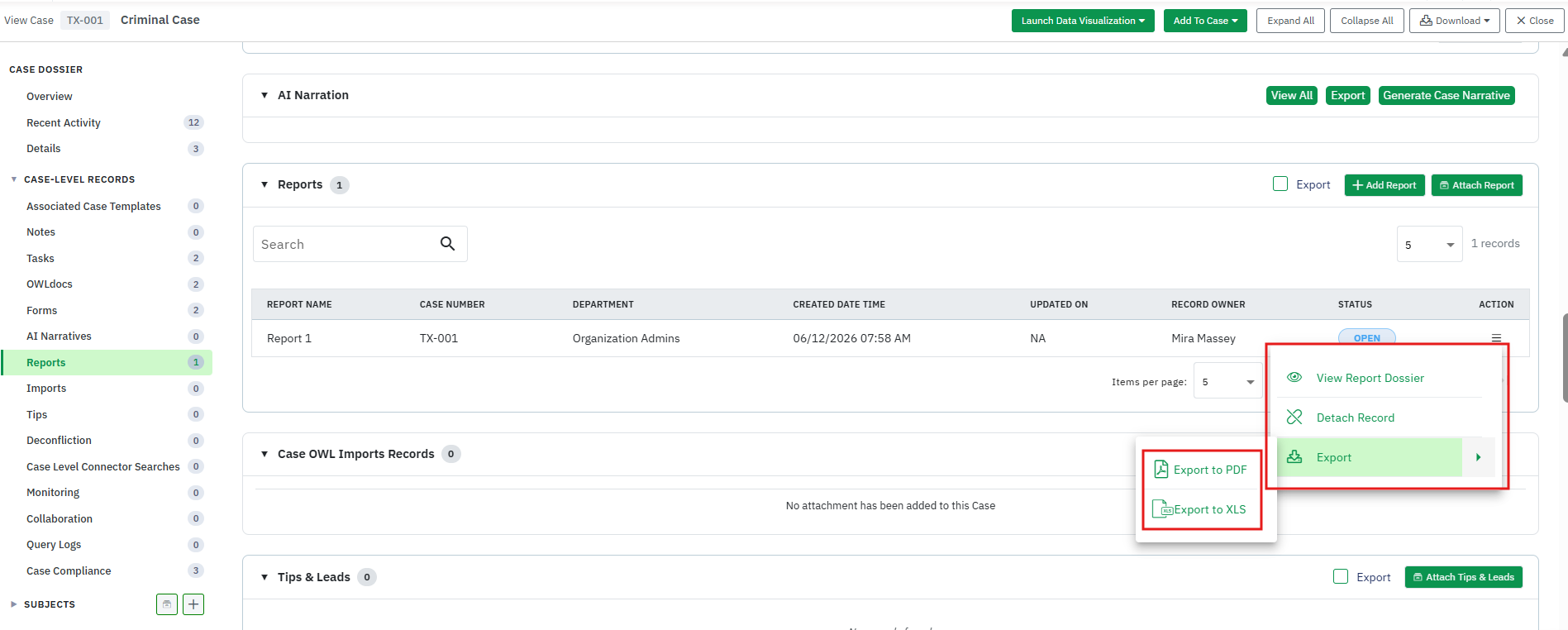
Task: Open the Add To Case dropdown
Action: pyautogui.click(x=1205, y=21)
